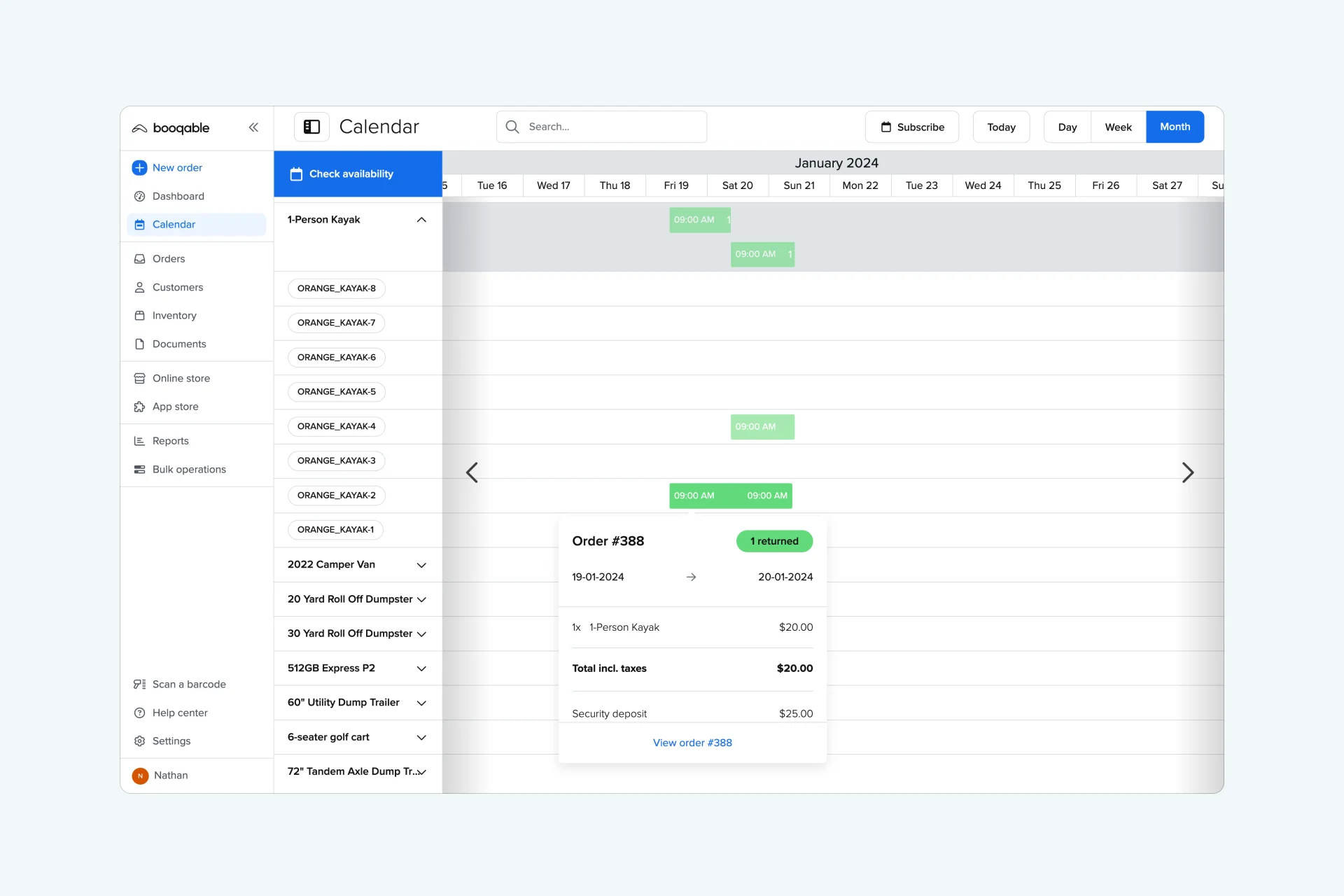Expand the 20 Yard Roll Off Dumpster
1344x896 pixels.
coord(421,599)
